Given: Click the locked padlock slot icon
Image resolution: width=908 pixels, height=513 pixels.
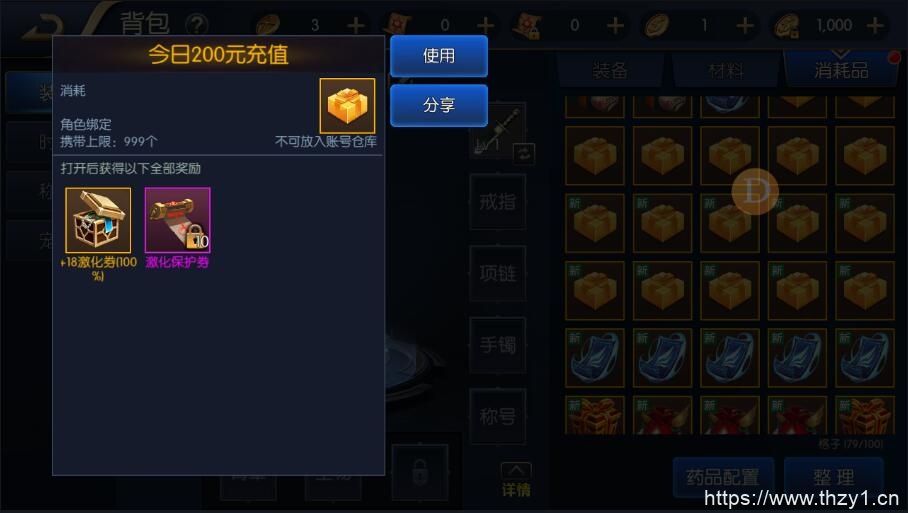Looking at the screenshot, I should point(420,472).
